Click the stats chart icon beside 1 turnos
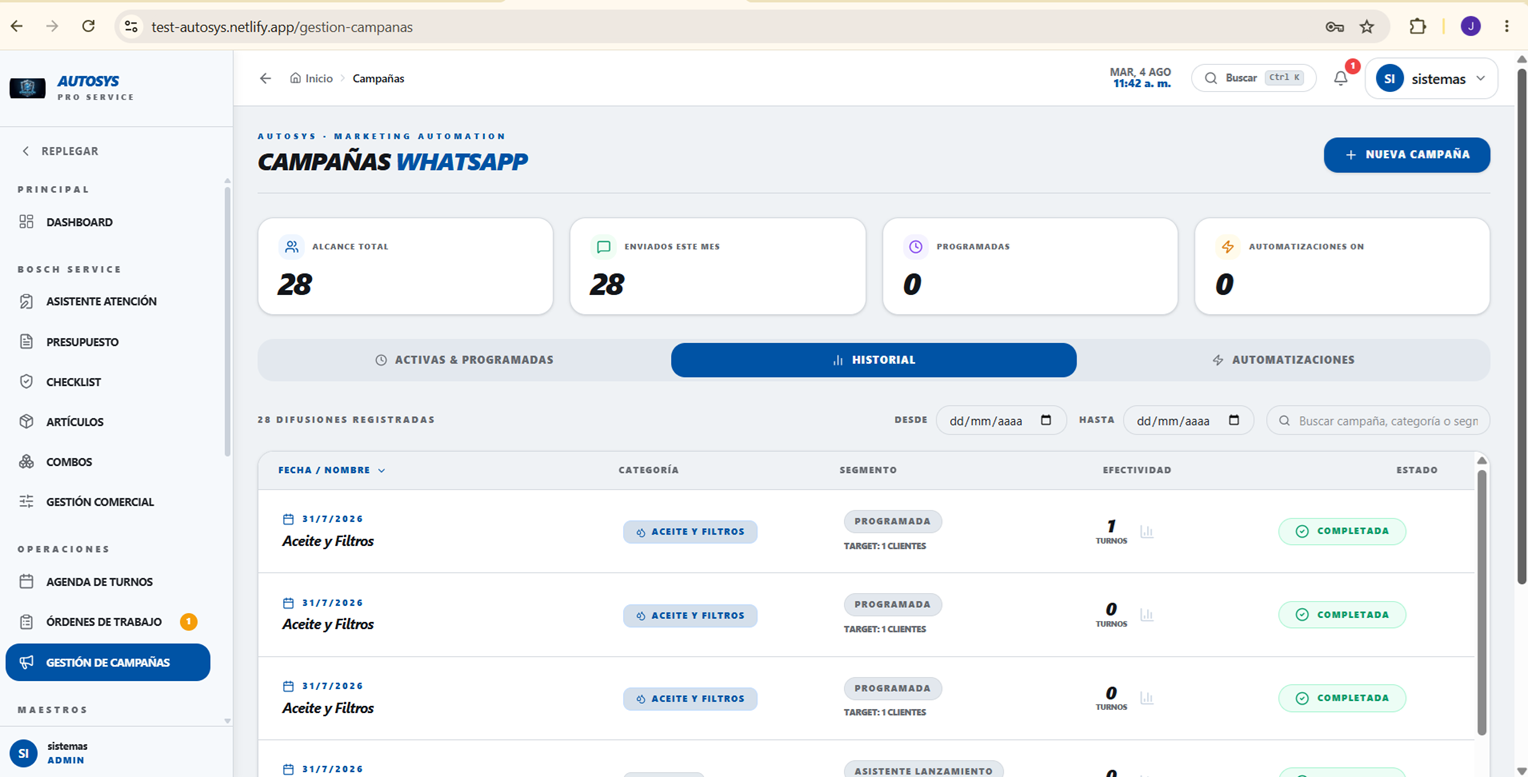 click(1147, 532)
